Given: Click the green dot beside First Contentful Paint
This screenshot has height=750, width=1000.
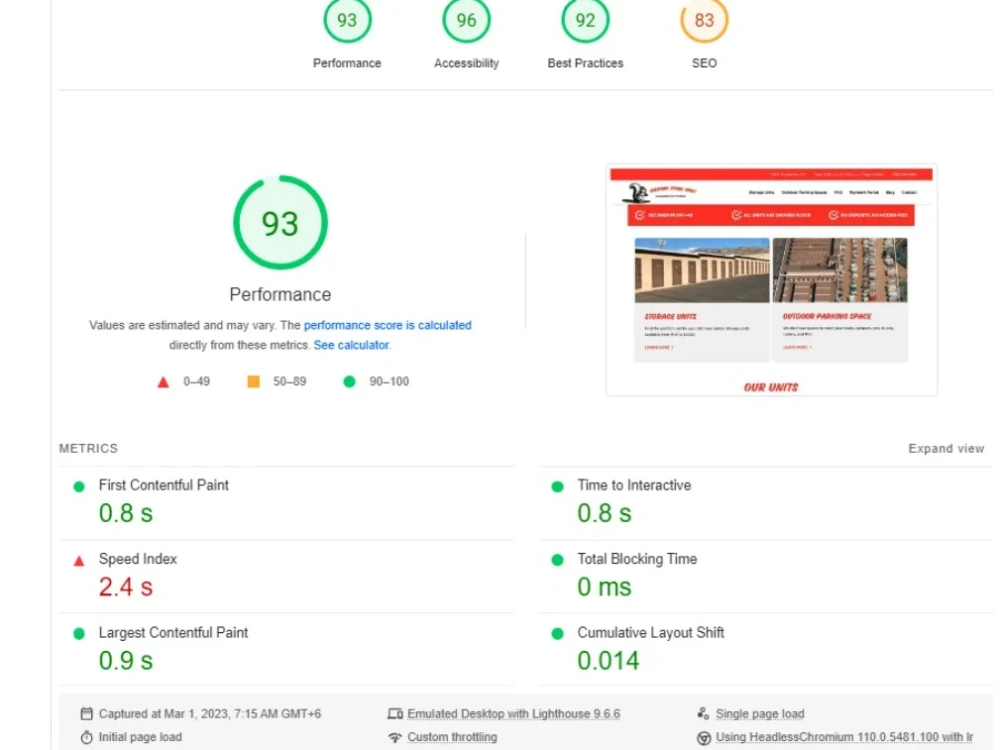Looking at the screenshot, I should pyautogui.click(x=79, y=487).
